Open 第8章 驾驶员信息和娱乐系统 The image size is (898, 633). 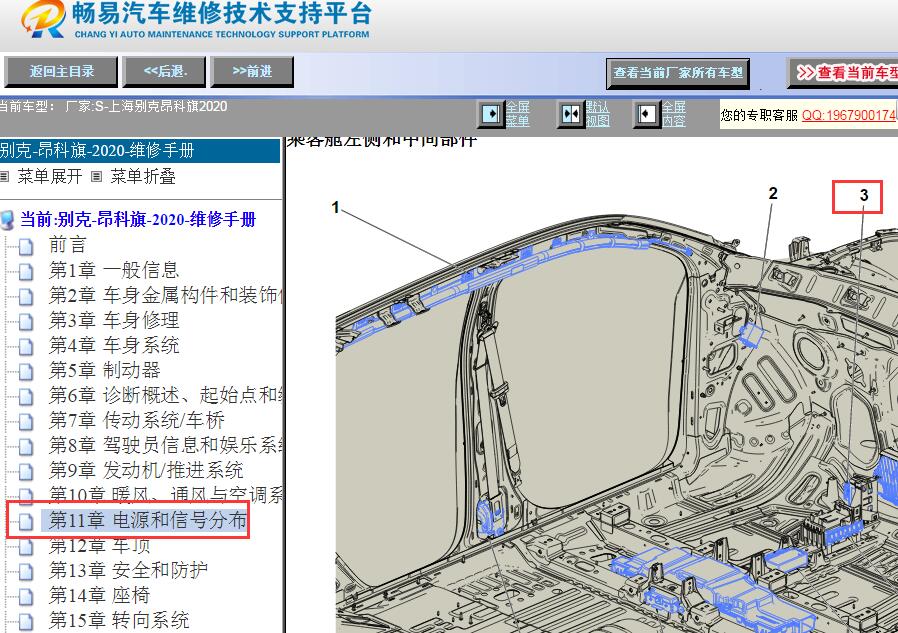pos(166,445)
